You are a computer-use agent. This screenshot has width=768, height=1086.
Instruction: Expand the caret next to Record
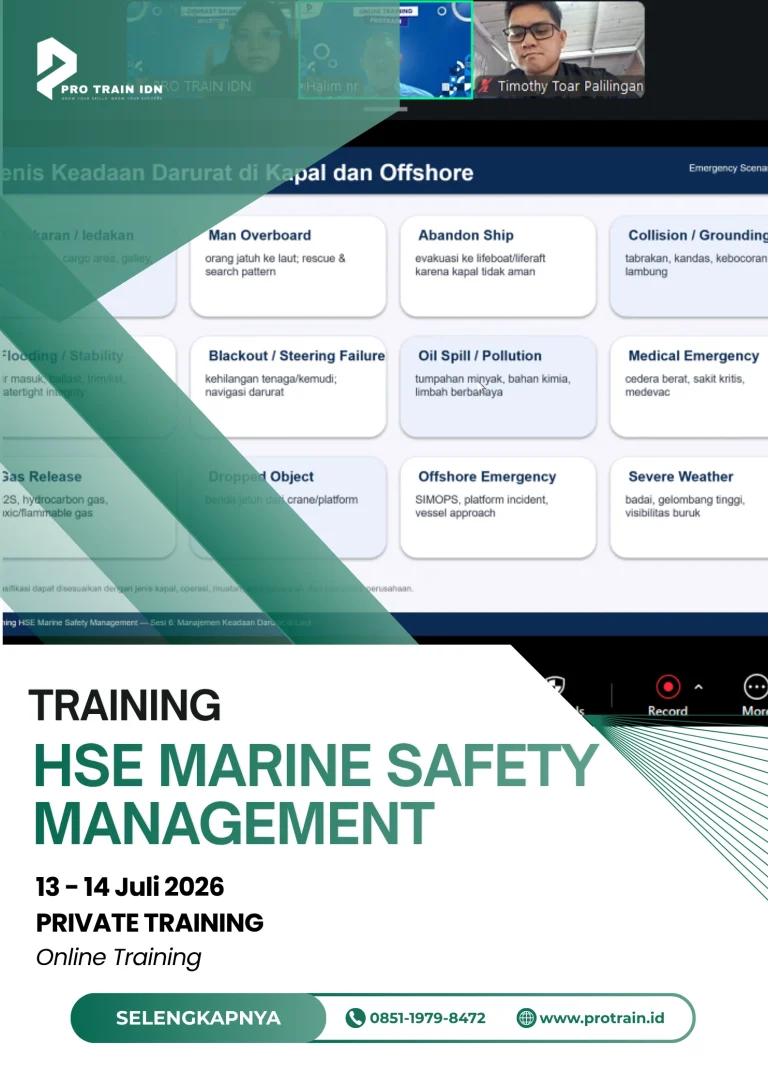tap(698, 687)
